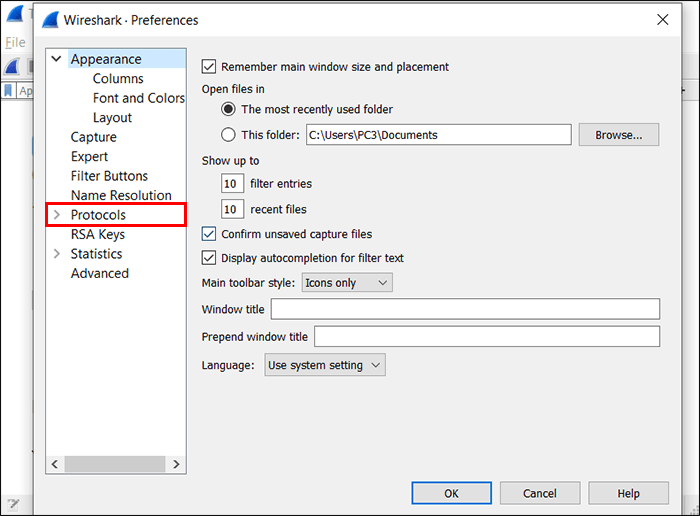The image size is (700, 516).
Task: Click the filter entries count field
Action: click(x=232, y=183)
